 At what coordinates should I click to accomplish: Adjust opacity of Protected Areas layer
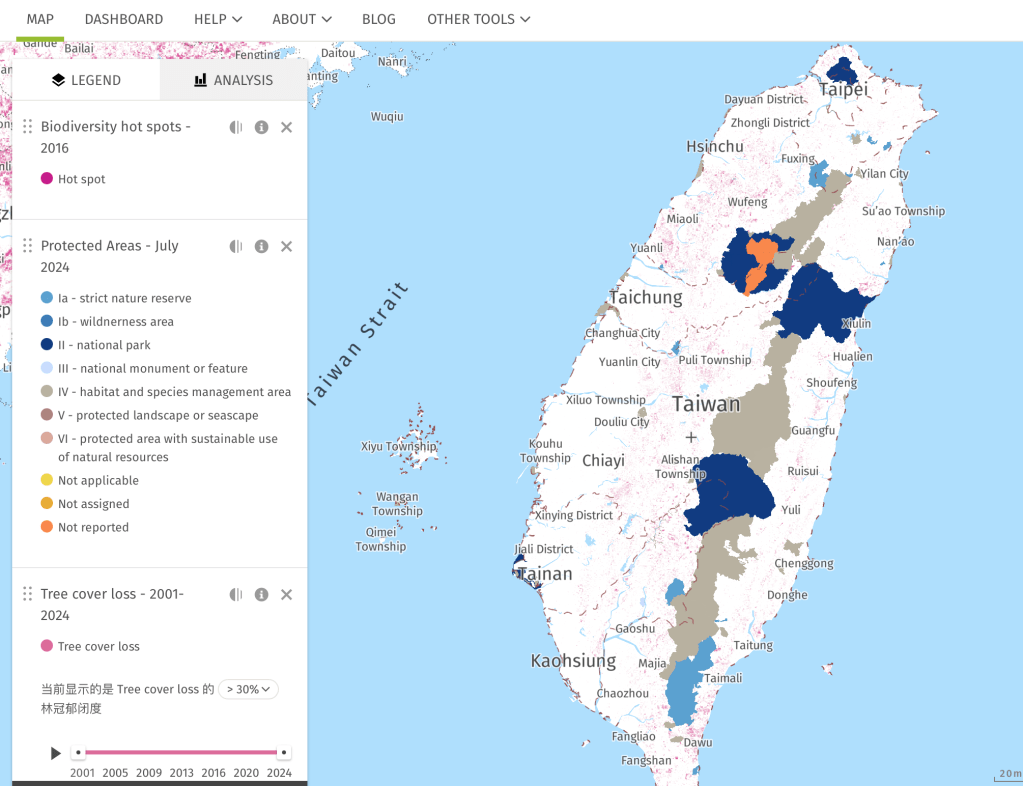pyautogui.click(x=236, y=246)
